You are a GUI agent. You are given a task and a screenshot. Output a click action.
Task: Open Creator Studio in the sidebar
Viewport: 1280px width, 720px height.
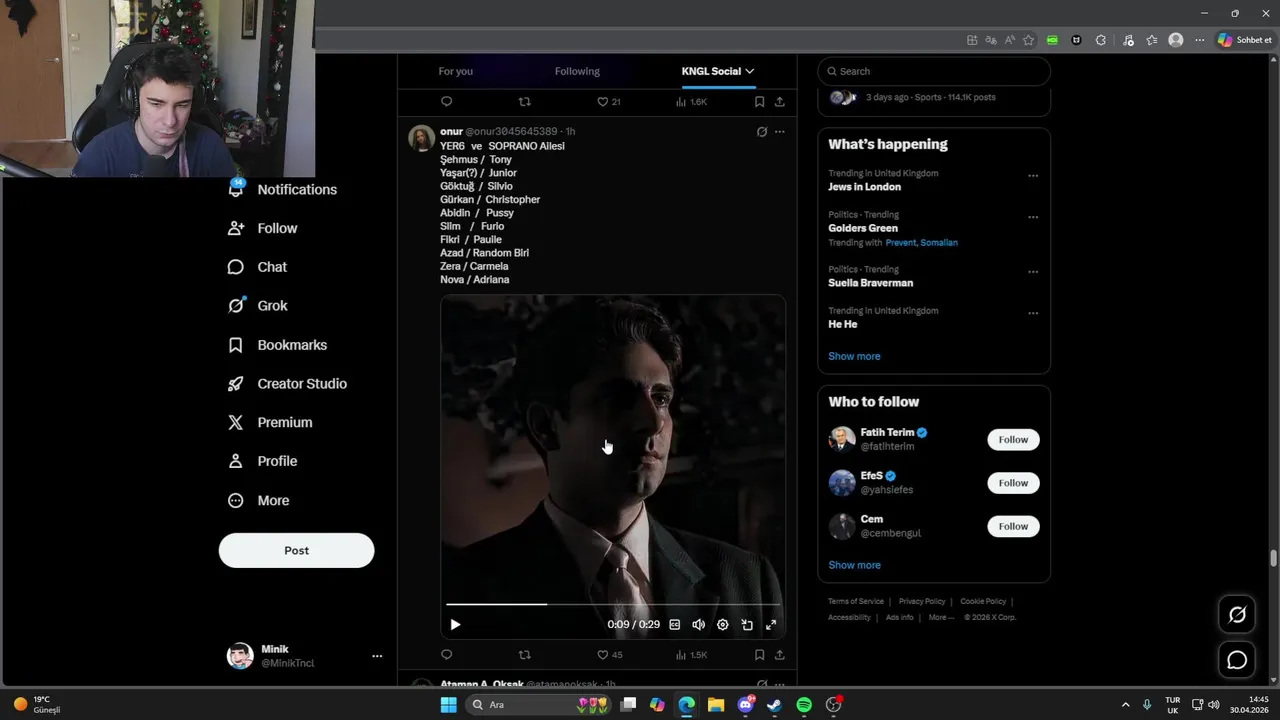(288, 384)
